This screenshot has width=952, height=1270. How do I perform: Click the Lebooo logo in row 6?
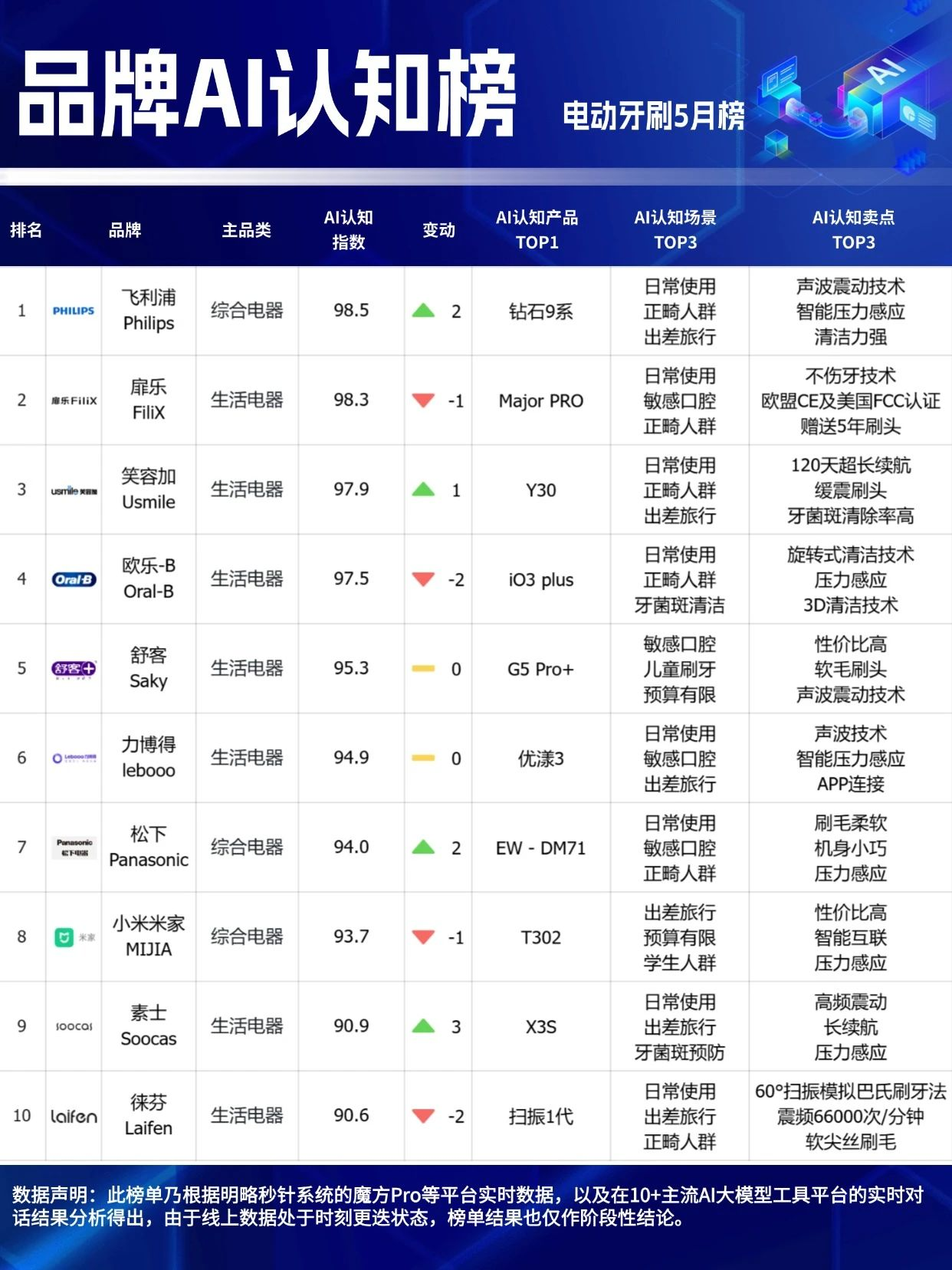coord(74,758)
